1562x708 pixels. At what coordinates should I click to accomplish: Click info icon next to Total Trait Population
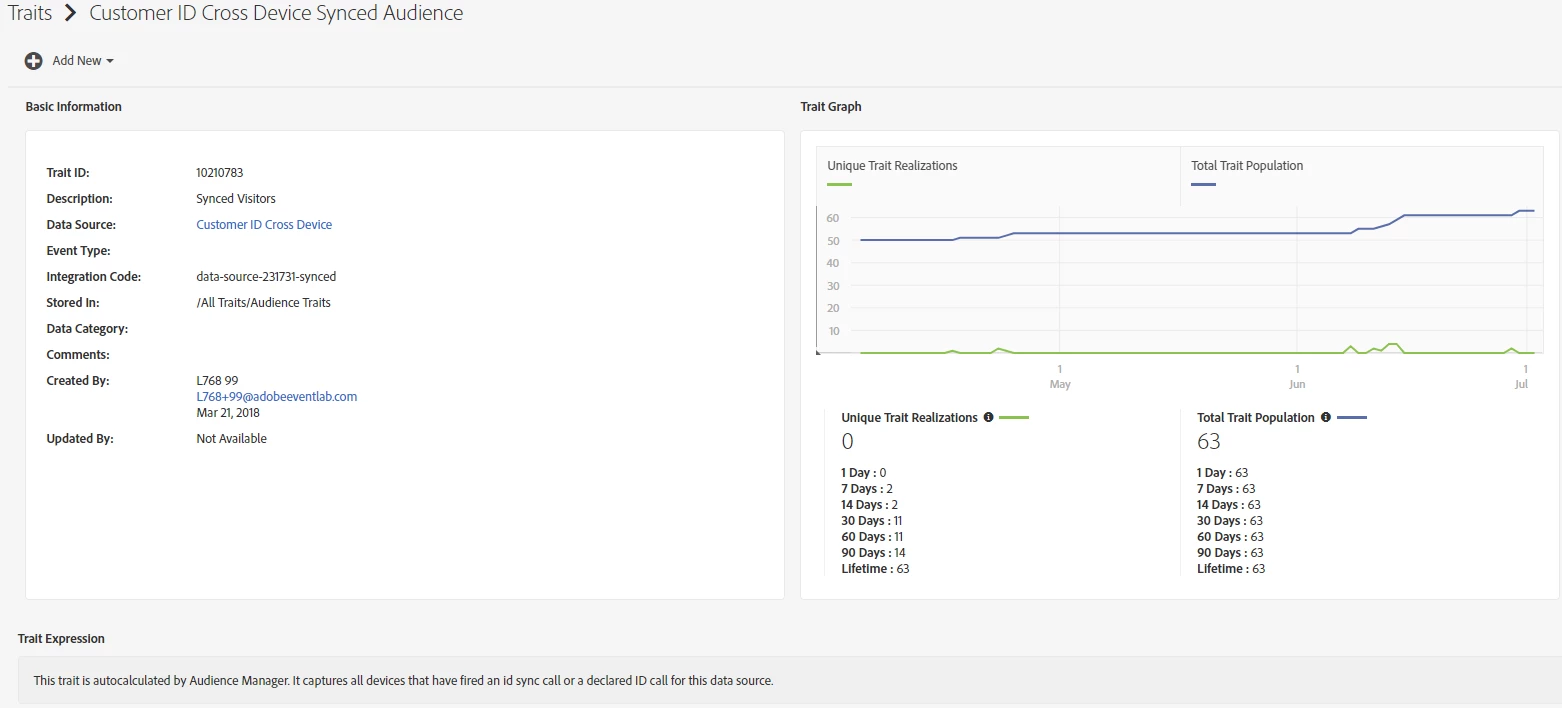tap(1326, 417)
